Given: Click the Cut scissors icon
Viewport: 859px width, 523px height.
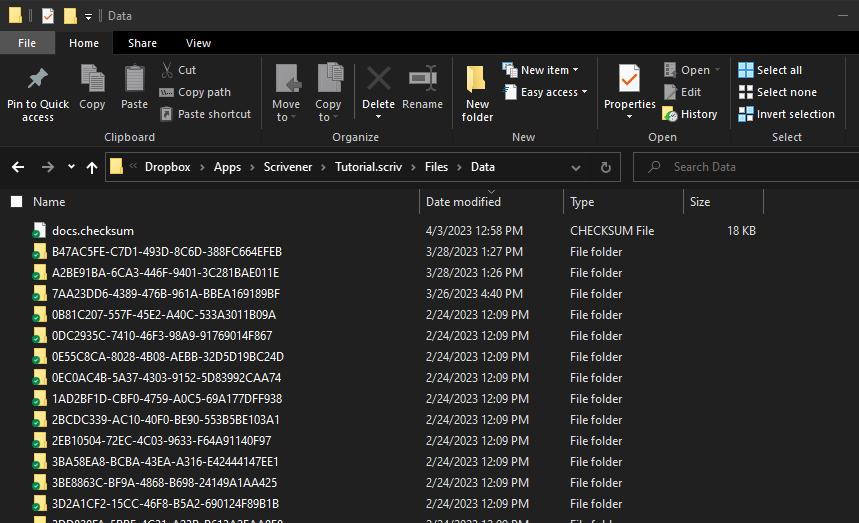Looking at the screenshot, I should (x=167, y=70).
